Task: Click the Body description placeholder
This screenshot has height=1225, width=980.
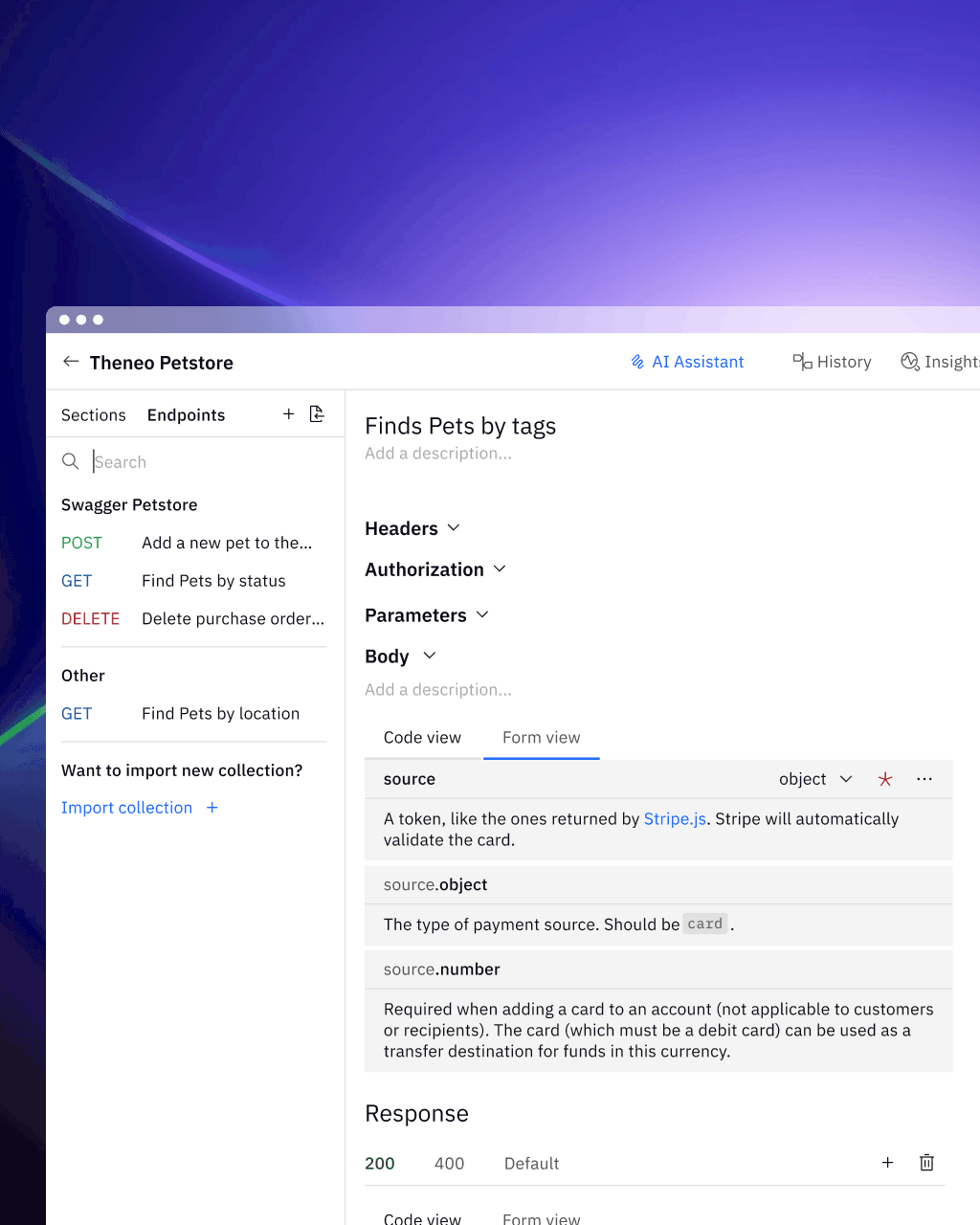Action: tap(438, 690)
